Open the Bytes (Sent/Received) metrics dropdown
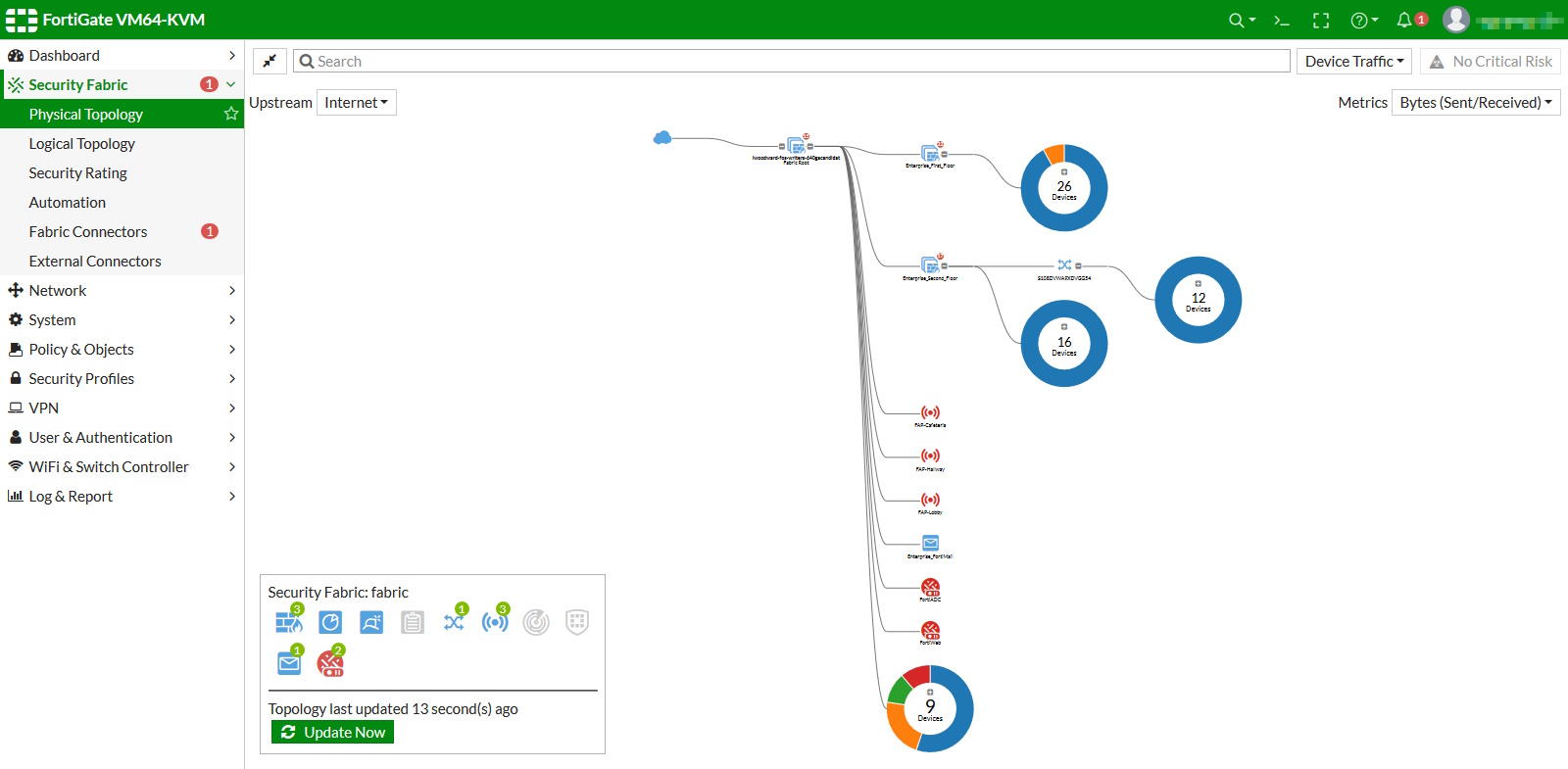Image resolution: width=1568 pixels, height=769 pixels. [1476, 102]
